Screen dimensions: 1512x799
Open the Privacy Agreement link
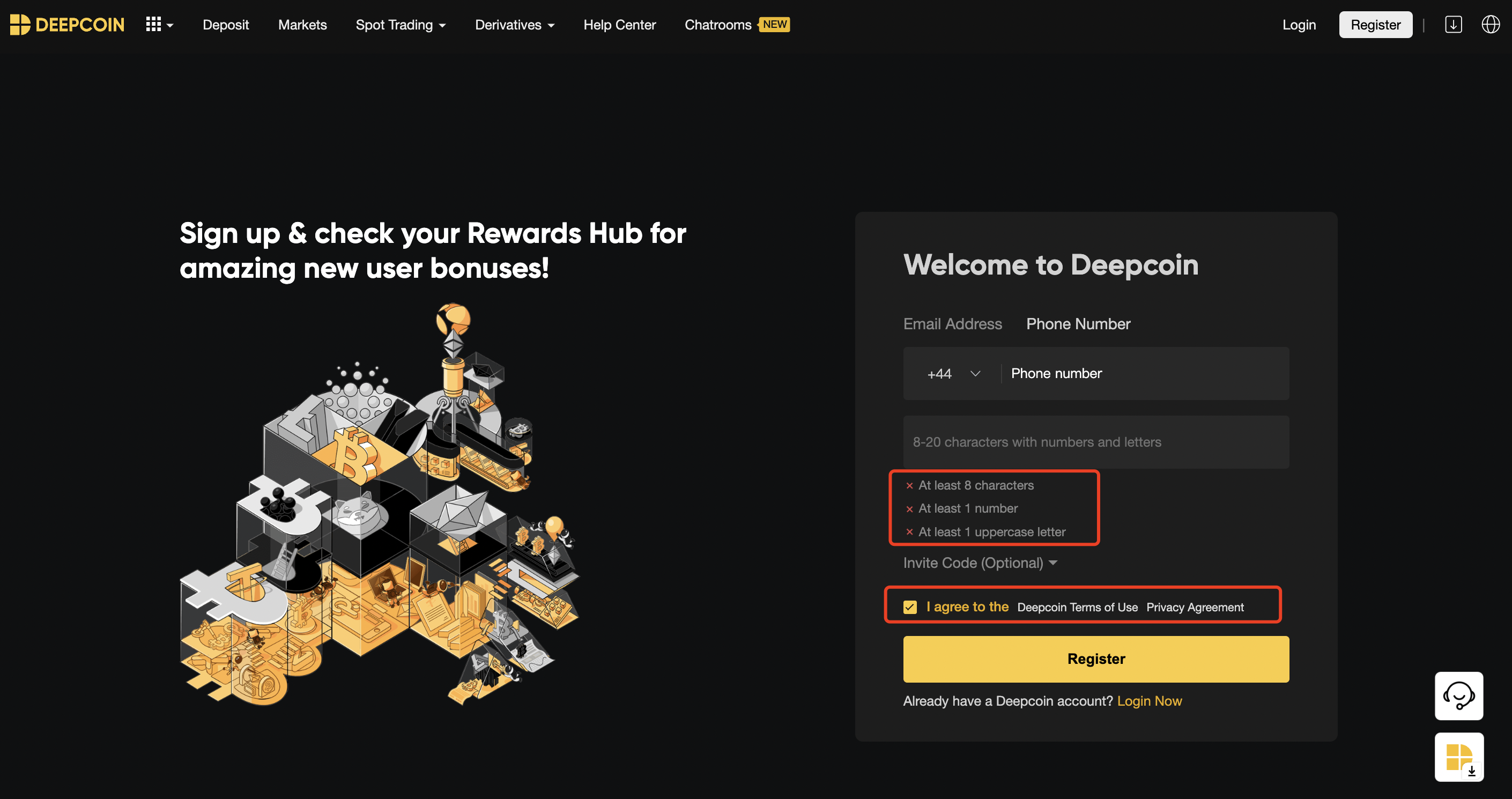(1195, 608)
